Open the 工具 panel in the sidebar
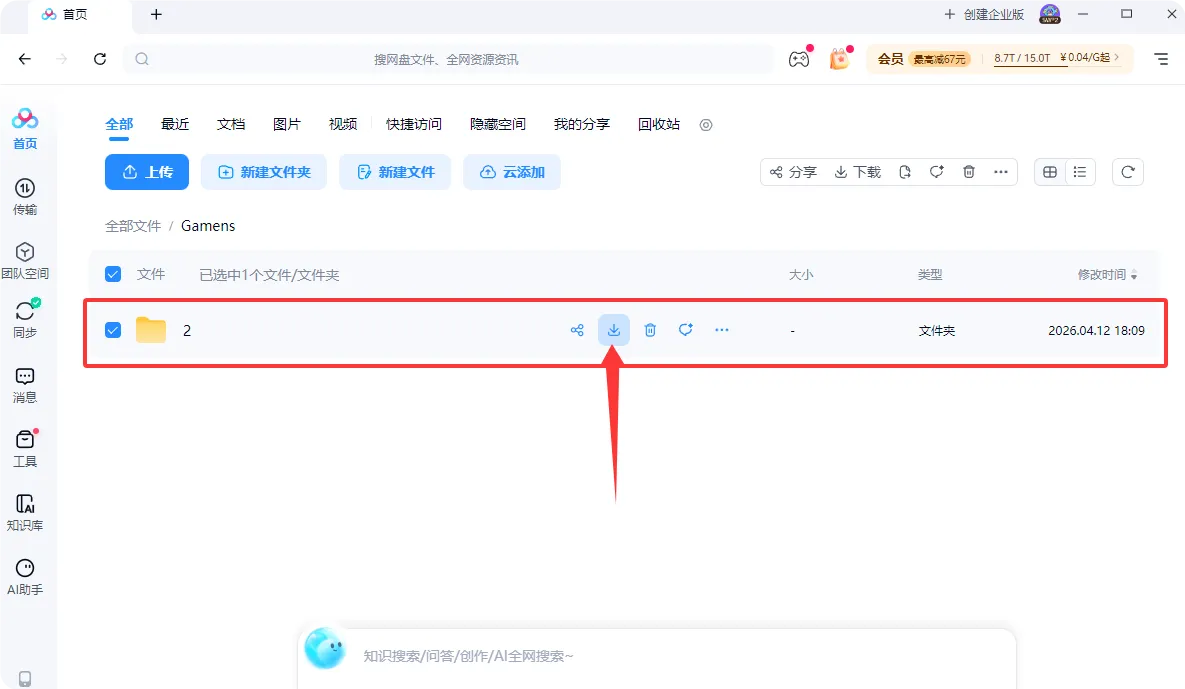This screenshot has height=689, width=1185. point(26,447)
